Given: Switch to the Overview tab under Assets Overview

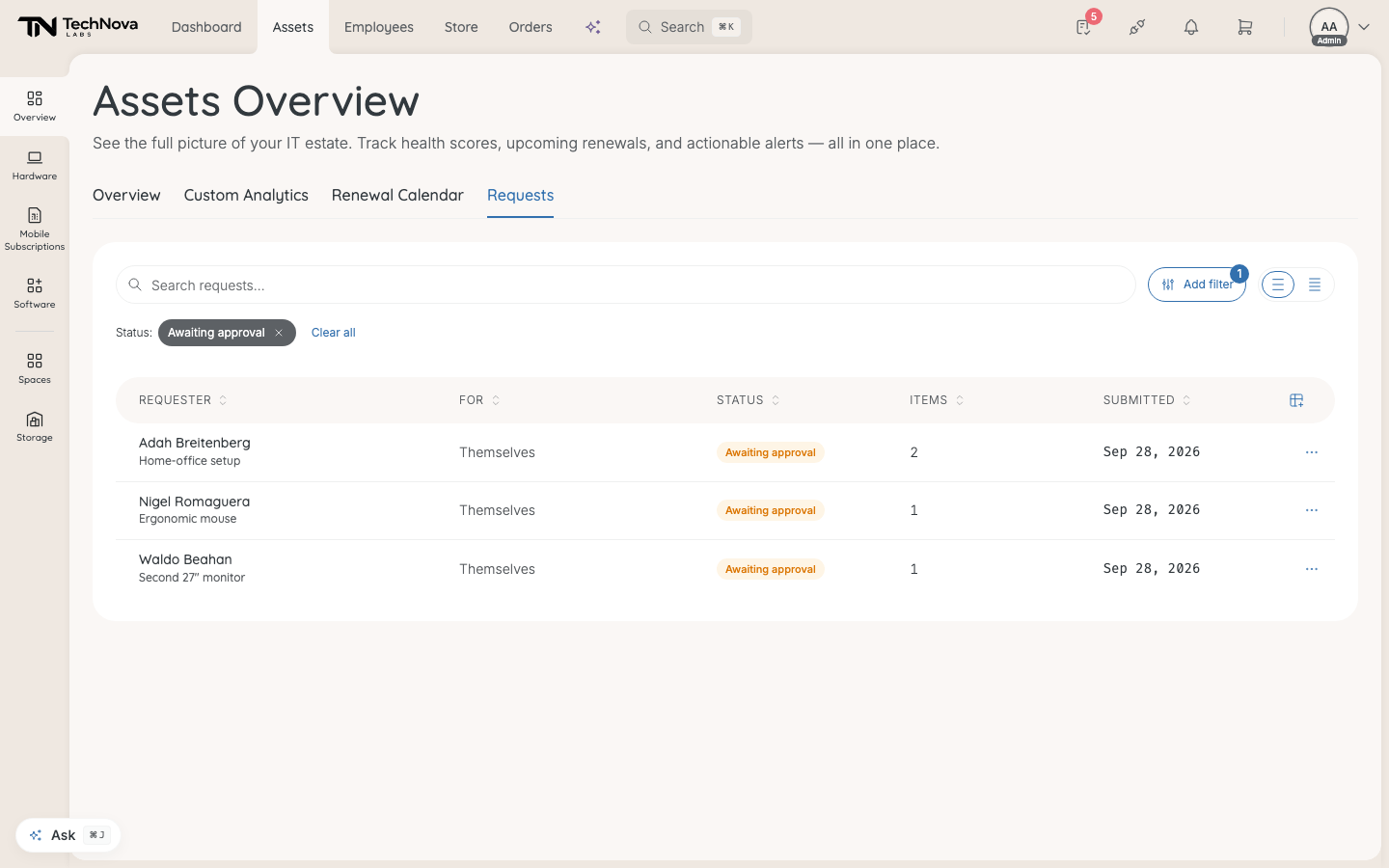Looking at the screenshot, I should tap(126, 195).
